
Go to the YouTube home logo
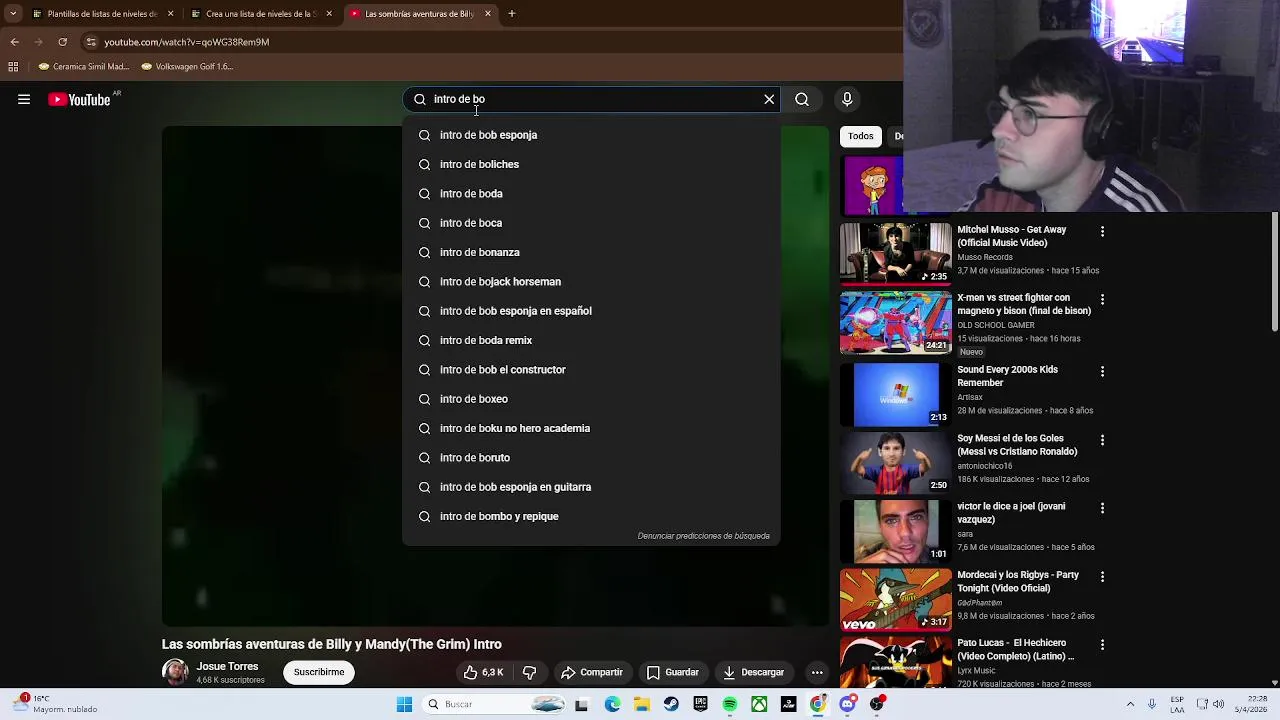79,99
